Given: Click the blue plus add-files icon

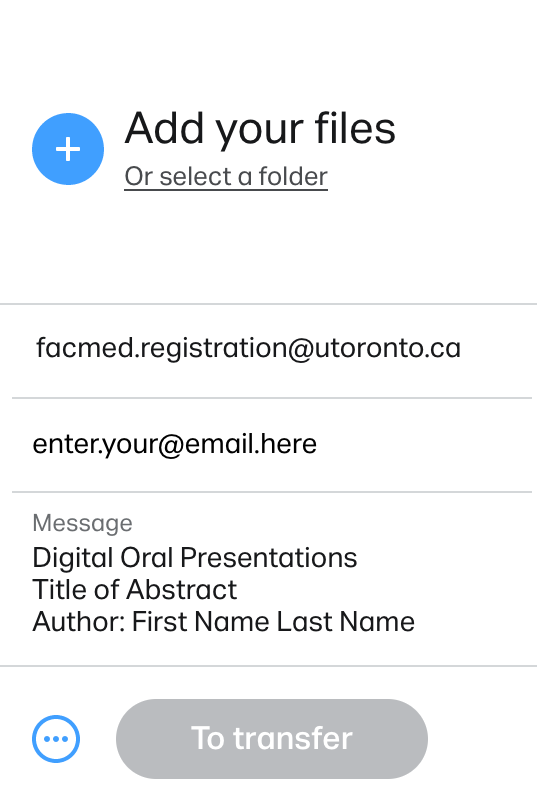Looking at the screenshot, I should (x=68, y=149).
